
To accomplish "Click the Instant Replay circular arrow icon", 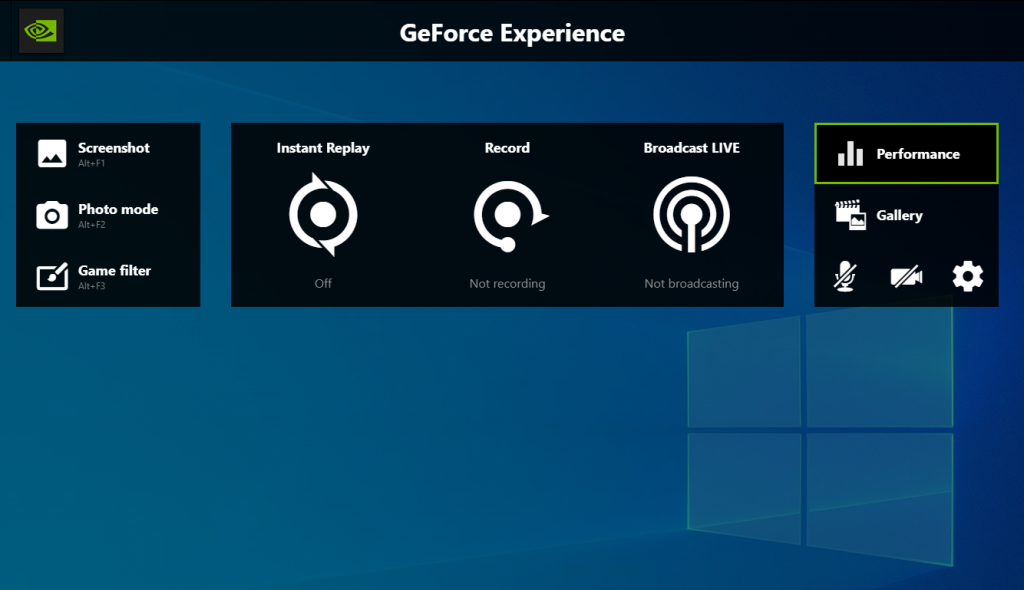I will (322, 213).
